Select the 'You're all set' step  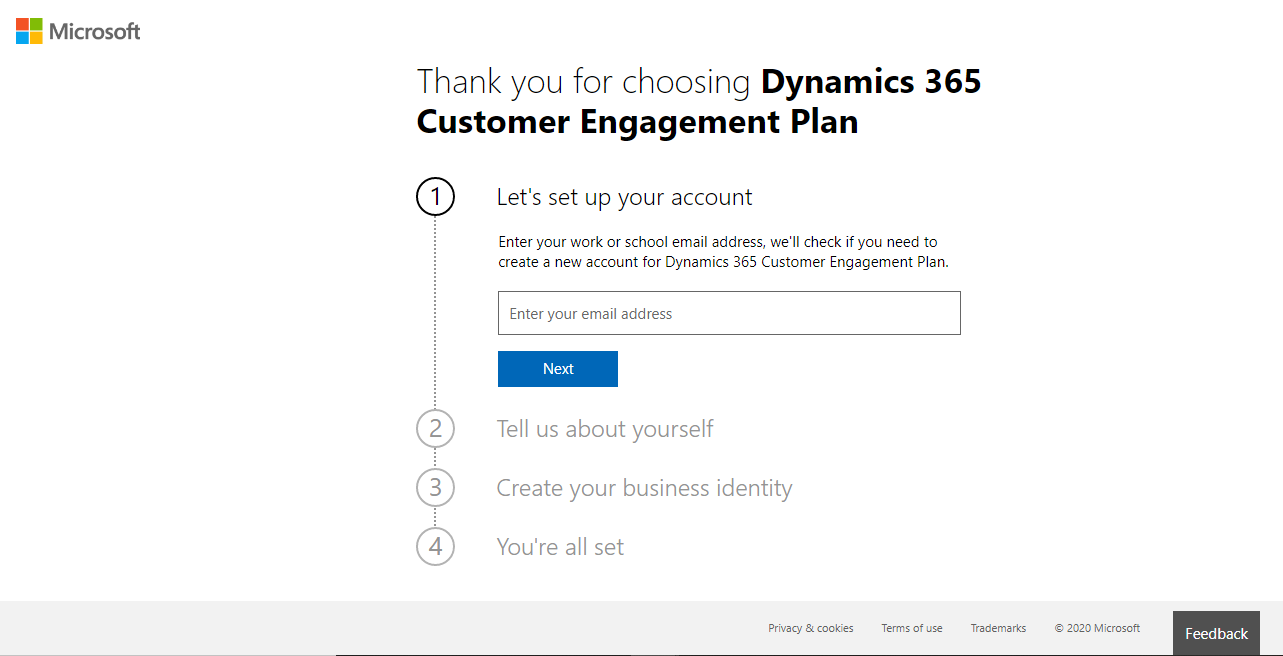point(560,547)
